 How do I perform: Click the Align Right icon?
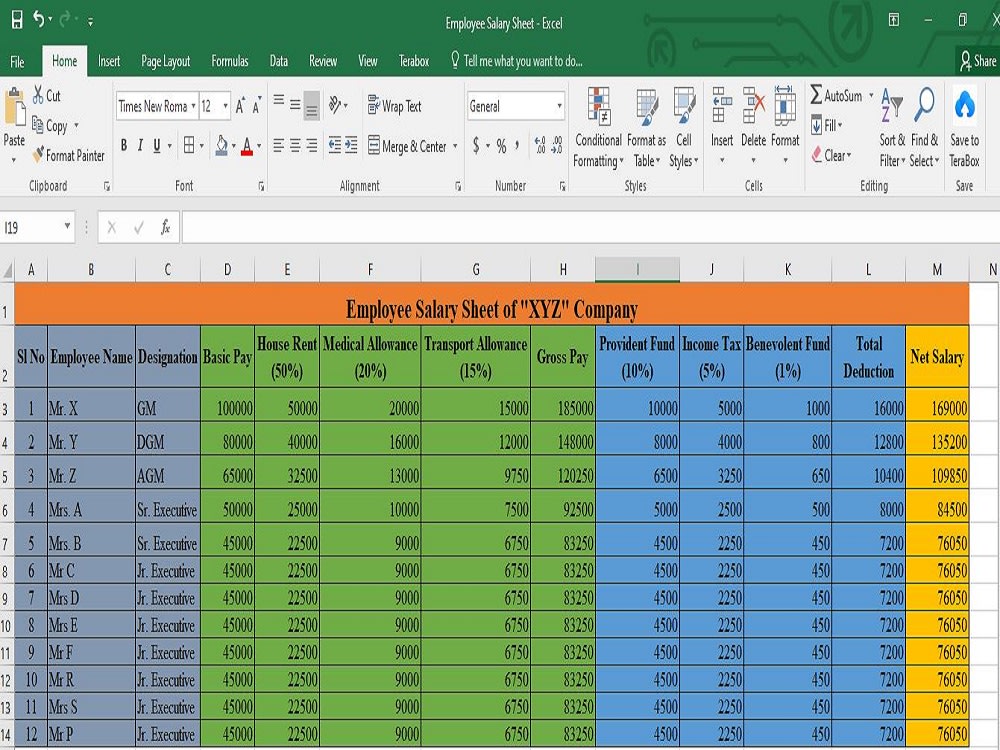[x=312, y=145]
